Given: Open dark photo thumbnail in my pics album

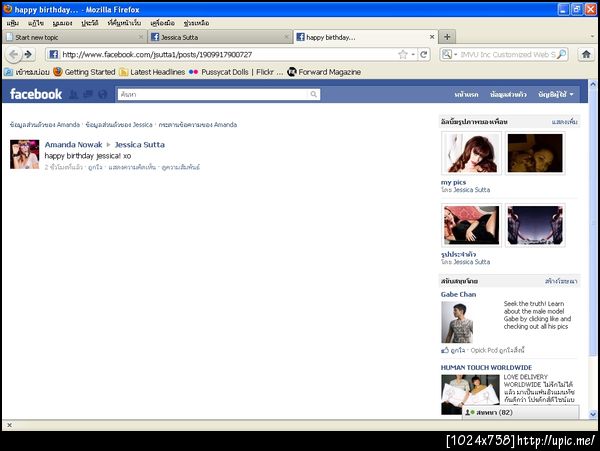Looking at the screenshot, I should [x=535, y=153].
